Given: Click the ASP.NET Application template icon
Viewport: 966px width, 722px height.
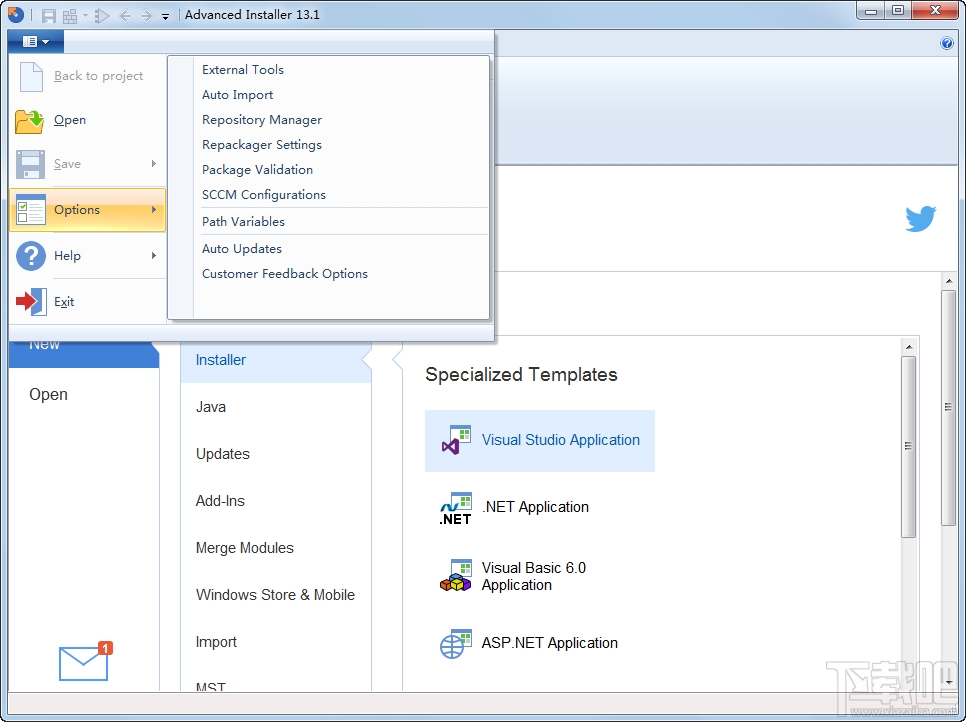Looking at the screenshot, I should click(x=456, y=644).
